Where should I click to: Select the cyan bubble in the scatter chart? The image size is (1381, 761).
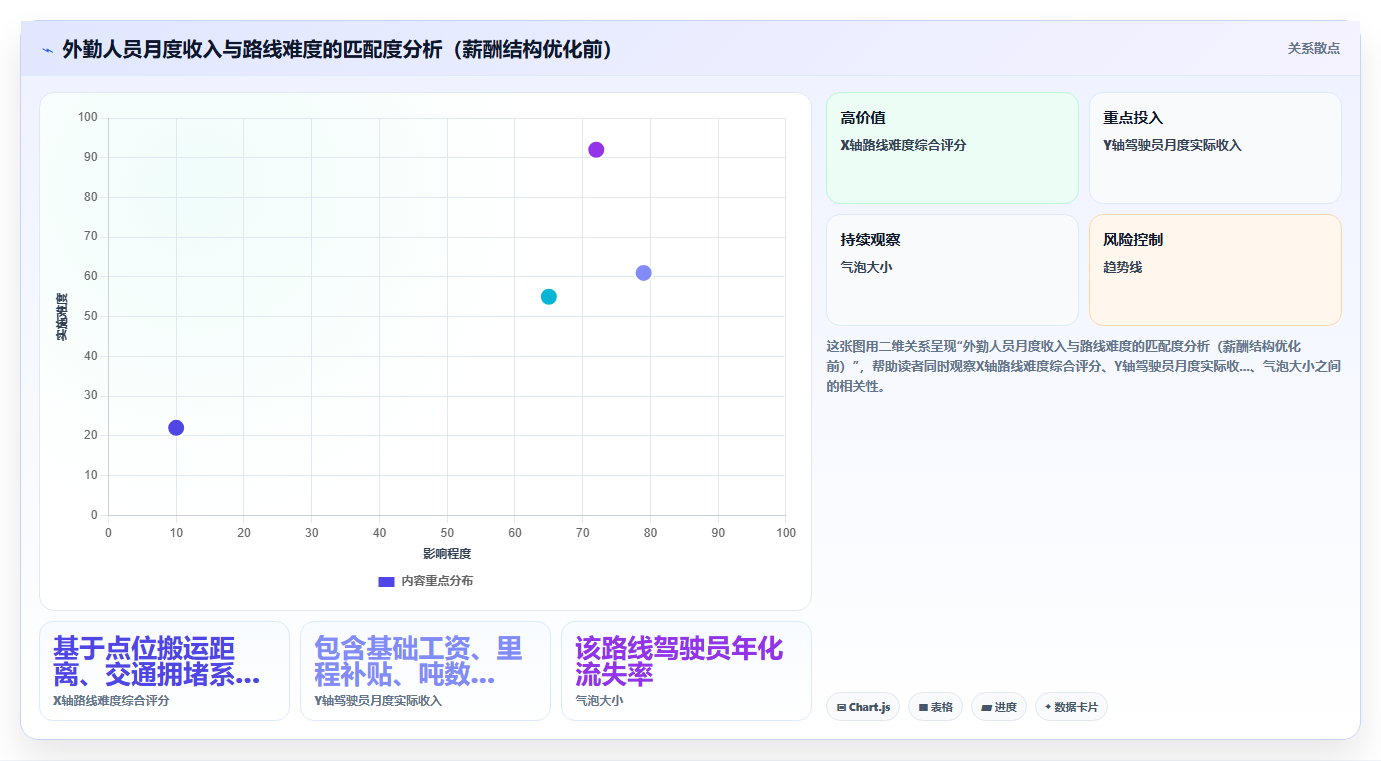(x=549, y=297)
